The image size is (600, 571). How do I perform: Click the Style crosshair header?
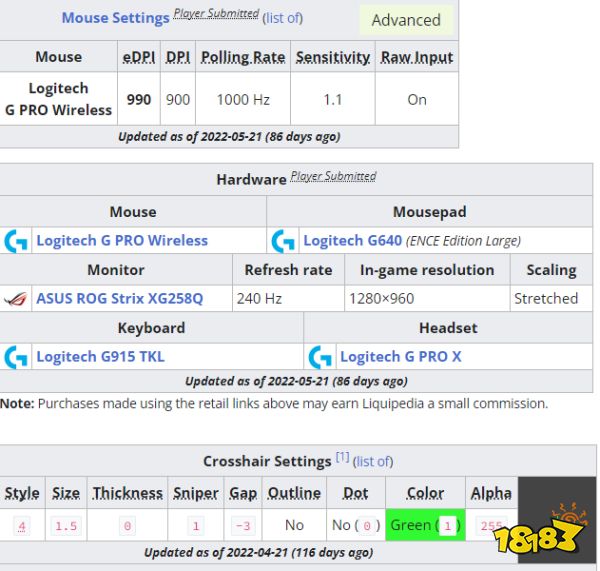(x=22, y=493)
